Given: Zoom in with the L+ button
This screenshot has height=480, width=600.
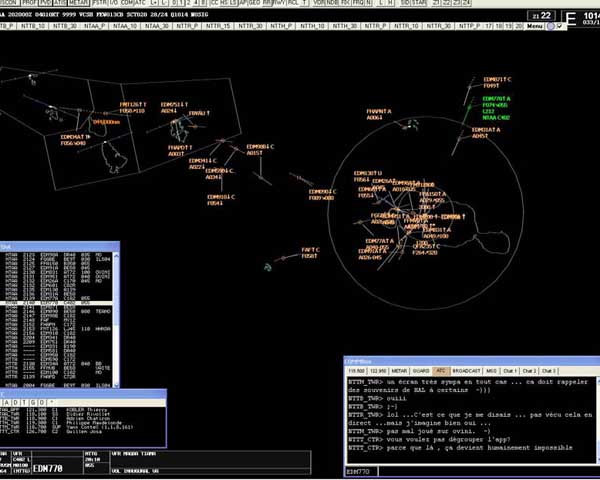Looking at the screenshot, I should pos(155,3).
